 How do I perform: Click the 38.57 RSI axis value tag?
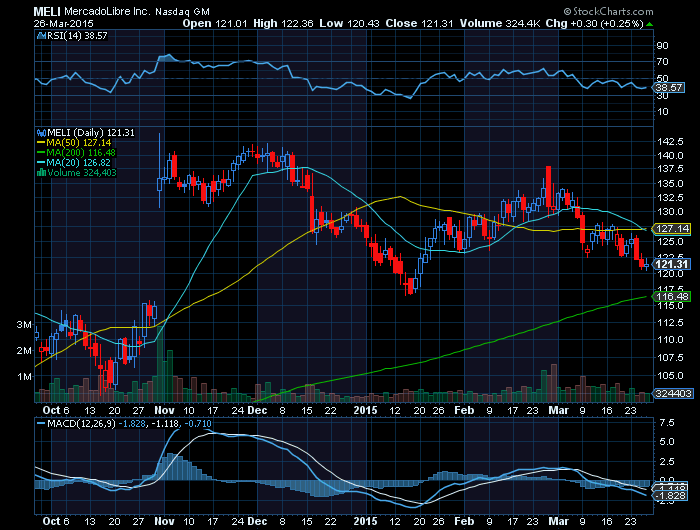(670, 88)
